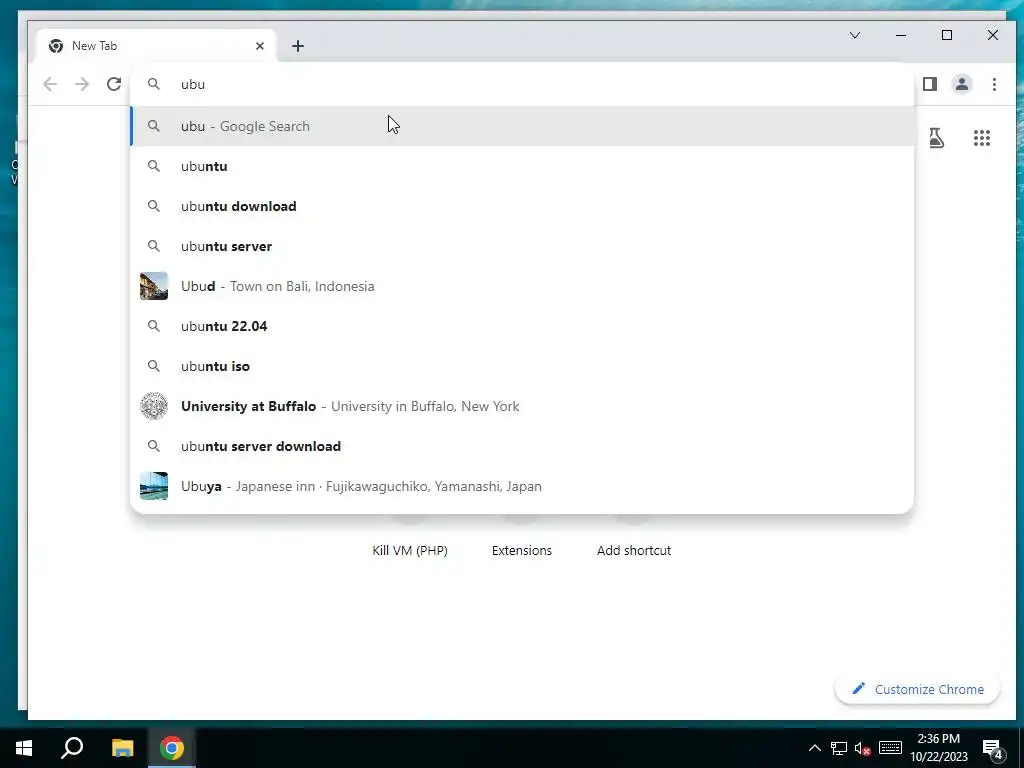
Task: Open the Google apps grid
Action: [982, 138]
